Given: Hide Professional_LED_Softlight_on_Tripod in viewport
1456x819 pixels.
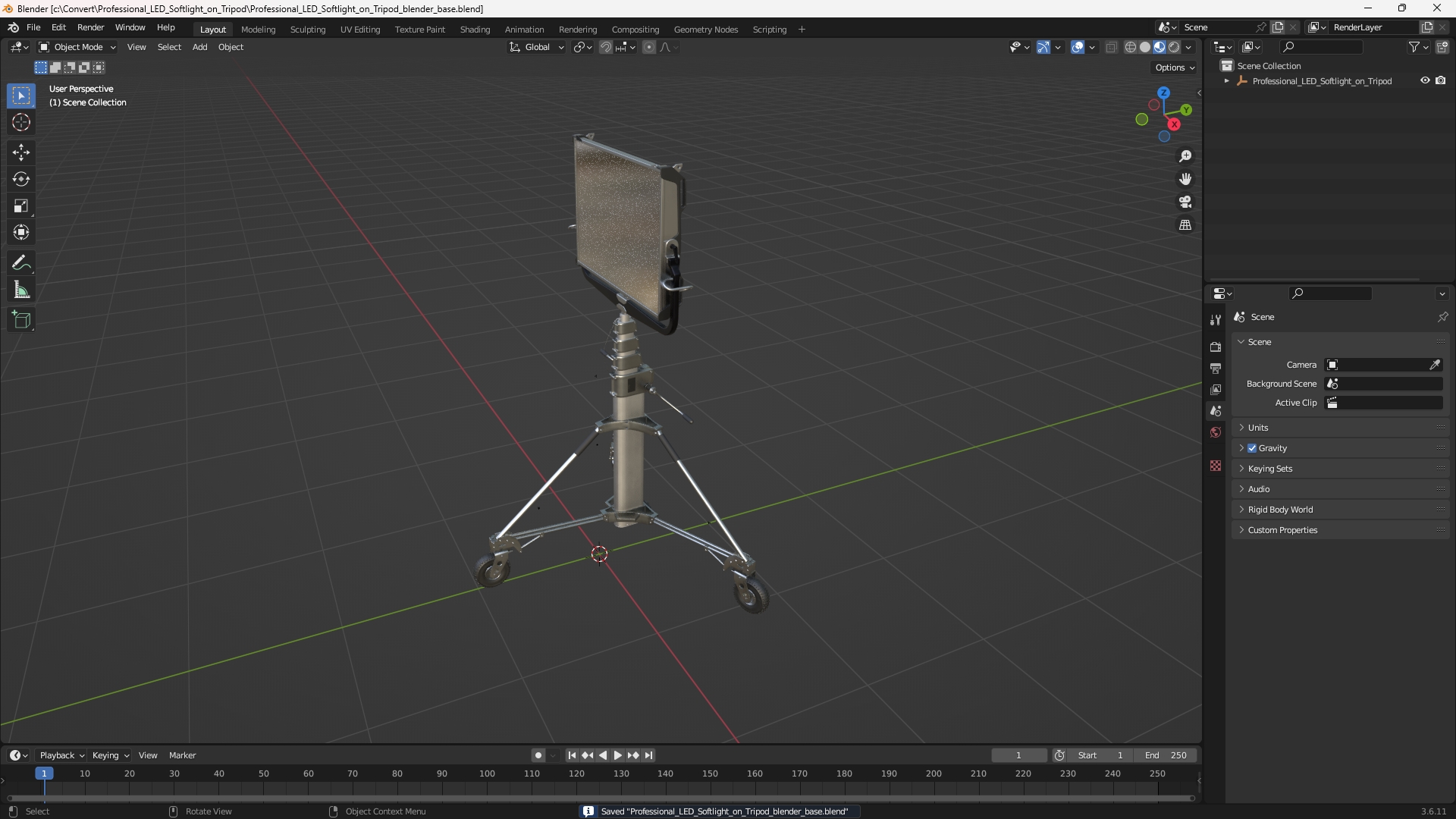Looking at the screenshot, I should 1425,80.
